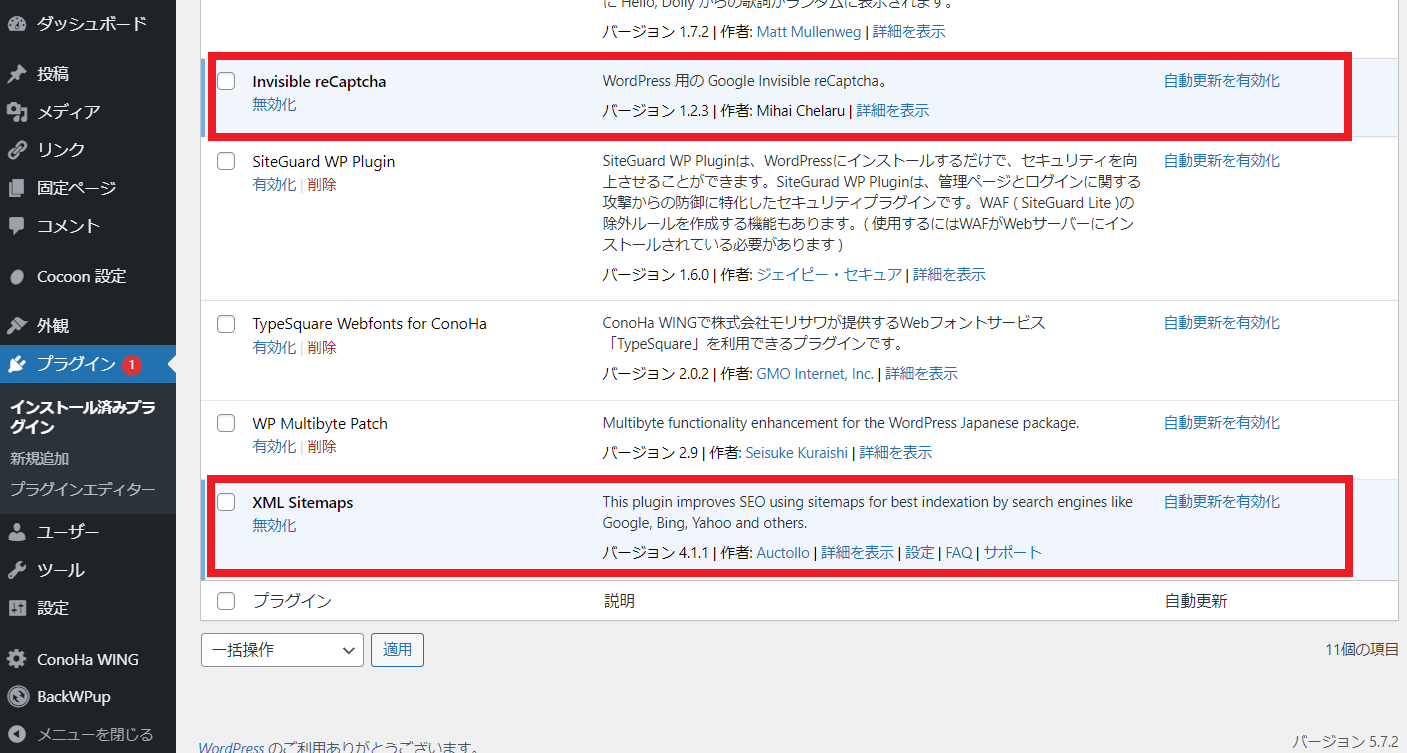Click the Links chain icon
The width and height of the screenshot is (1407, 753).
coord(17,150)
